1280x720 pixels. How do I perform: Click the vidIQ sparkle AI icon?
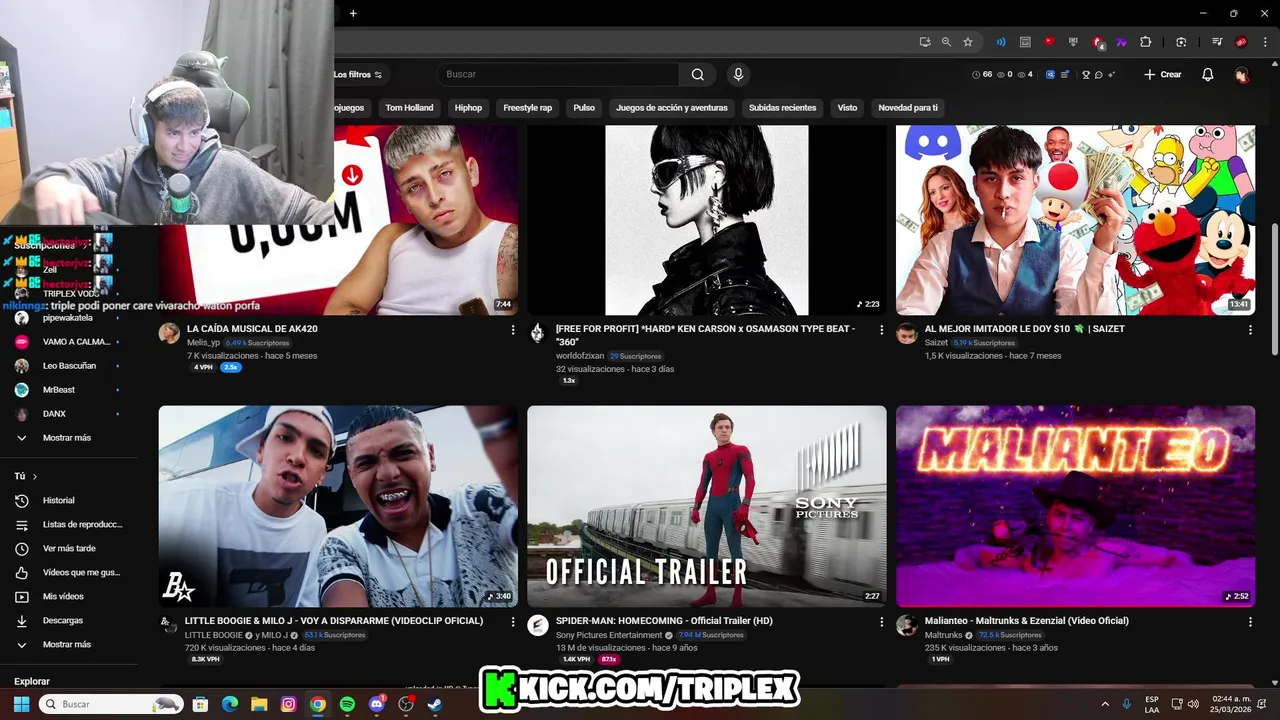click(1111, 75)
